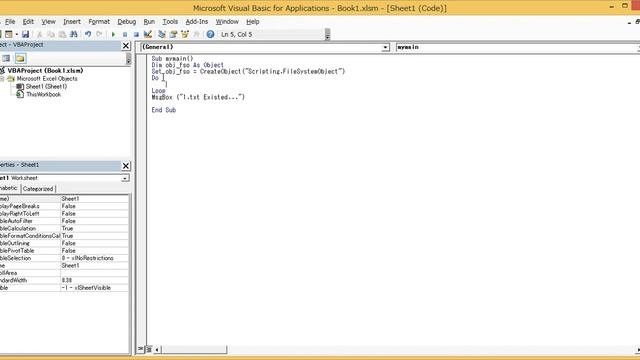
Task: Collapse the Microsoft Excel Objects folder
Action: [2, 79]
